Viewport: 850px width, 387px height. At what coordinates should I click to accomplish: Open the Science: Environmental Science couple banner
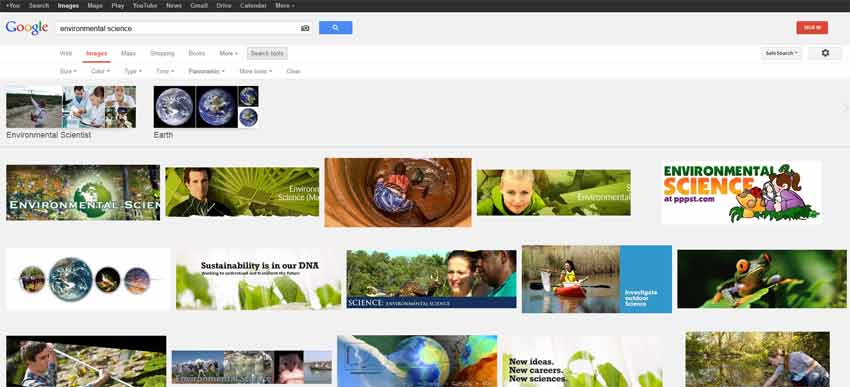pyautogui.click(x=432, y=279)
